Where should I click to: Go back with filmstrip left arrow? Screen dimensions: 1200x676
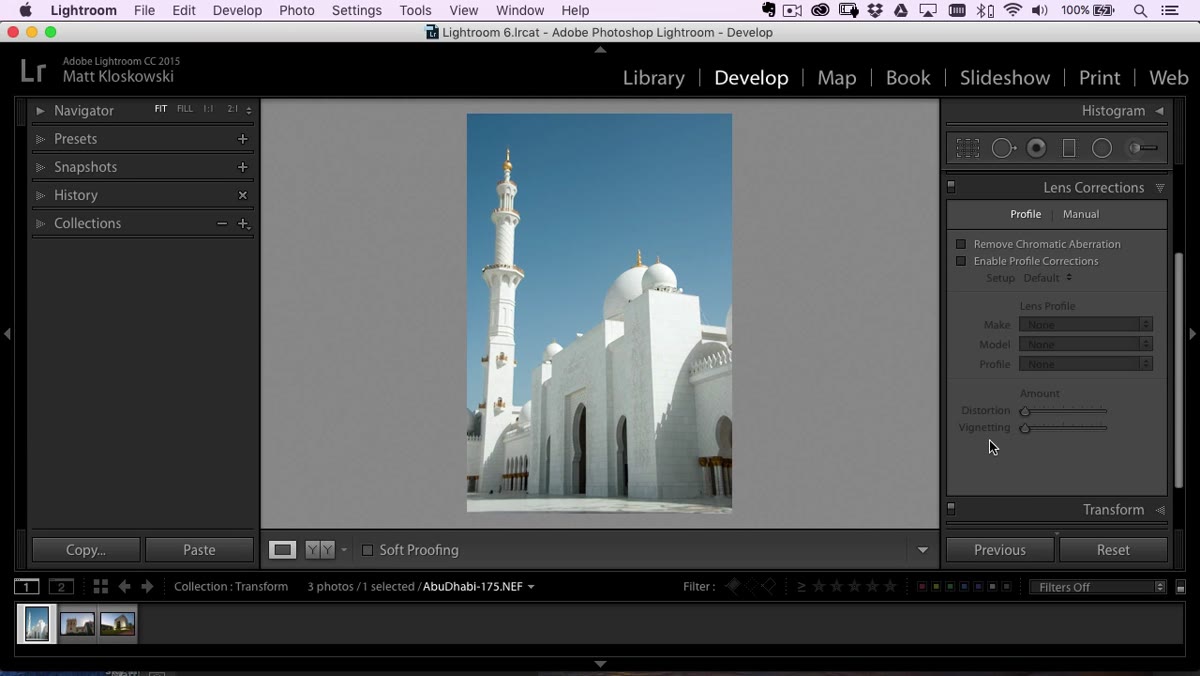pos(124,587)
